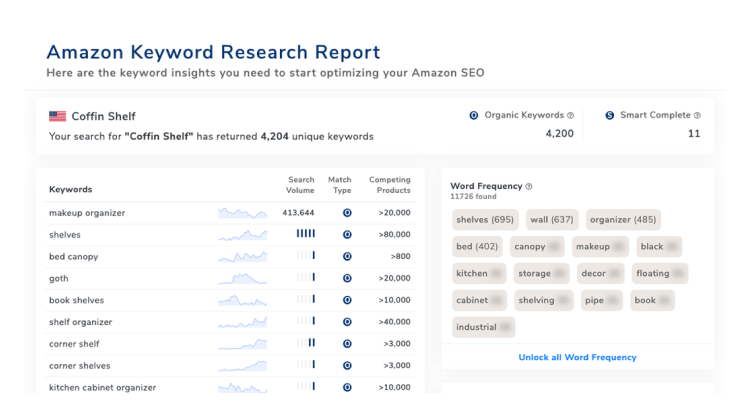Viewport: 750px width, 417px height.
Task: Click match type icon for corner shelves
Action: click(347, 365)
